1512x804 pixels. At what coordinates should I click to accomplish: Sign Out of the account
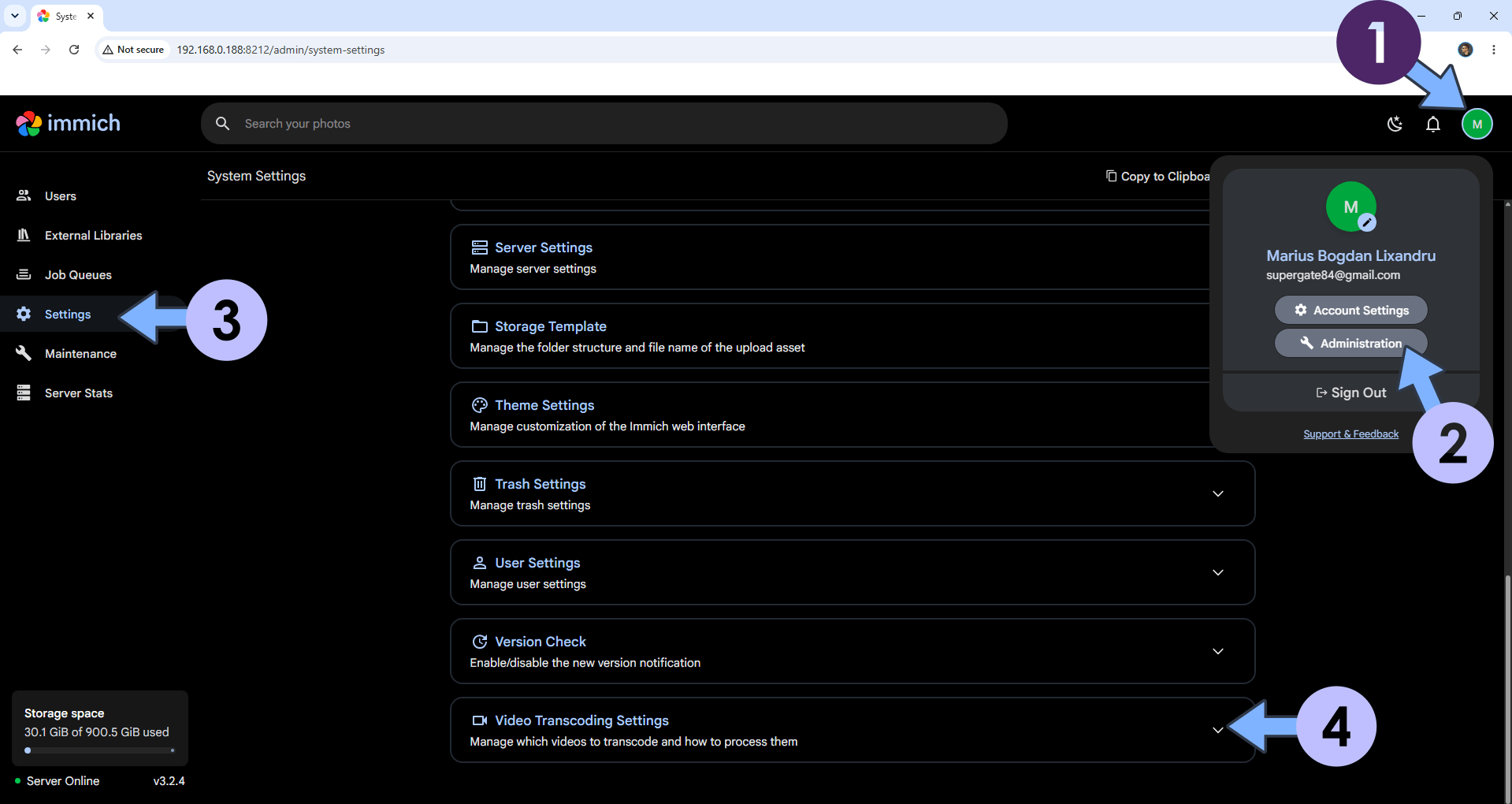1350,393
